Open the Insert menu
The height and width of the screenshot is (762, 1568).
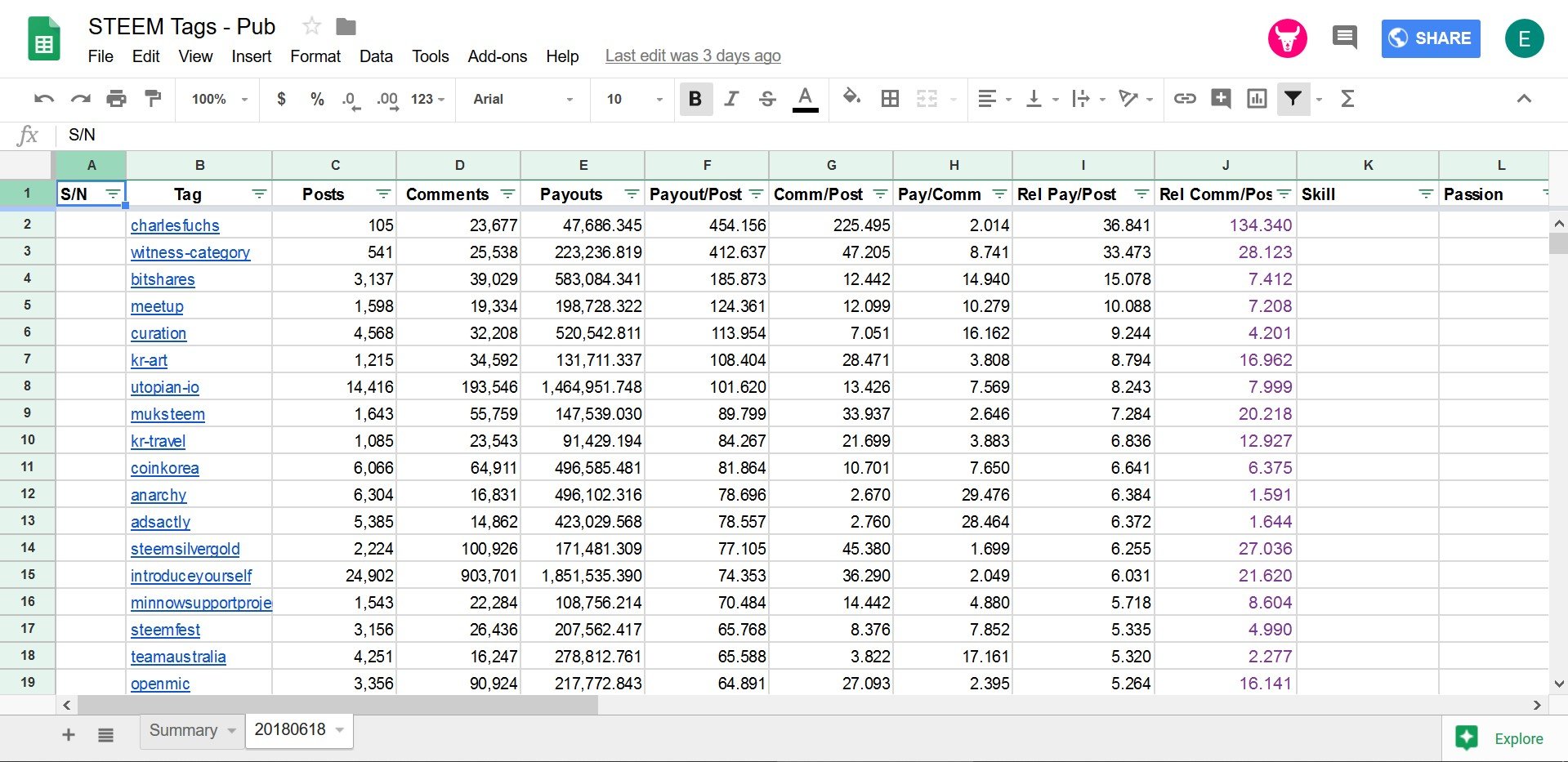pyautogui.click(x=251, y=56)
